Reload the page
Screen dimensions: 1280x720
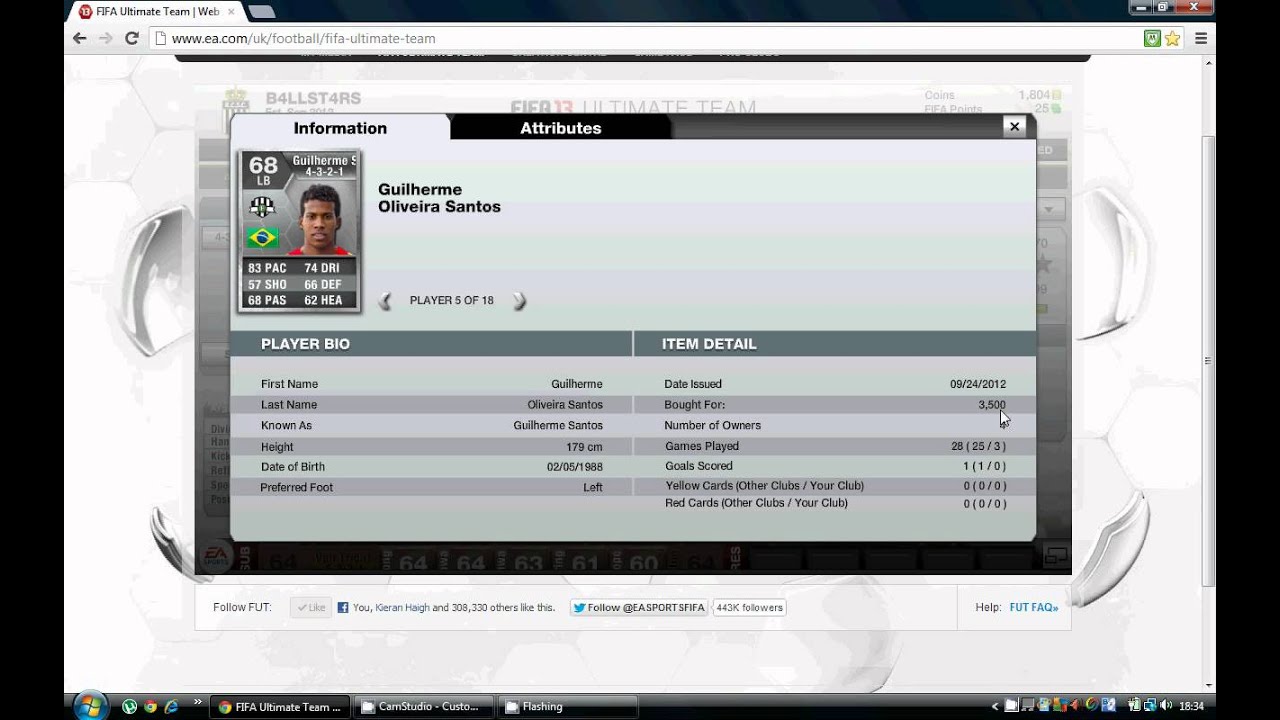tap(132, 38)
